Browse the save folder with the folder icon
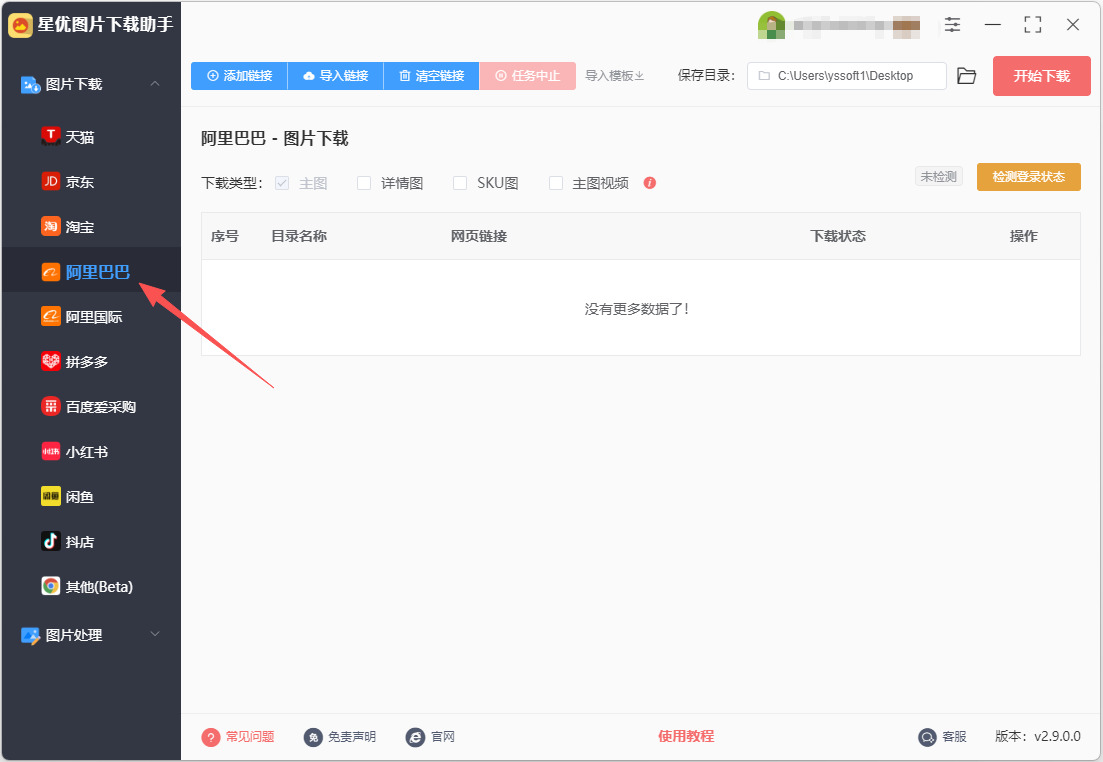Image resolution: width=1103 pixels, height=762 pixels. [x=967, y=76]
